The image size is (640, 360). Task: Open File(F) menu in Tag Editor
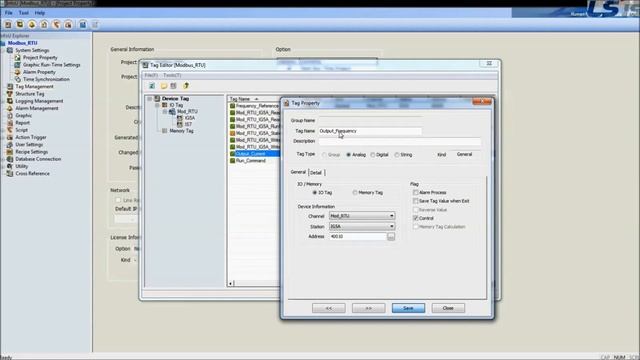[151, 76]
